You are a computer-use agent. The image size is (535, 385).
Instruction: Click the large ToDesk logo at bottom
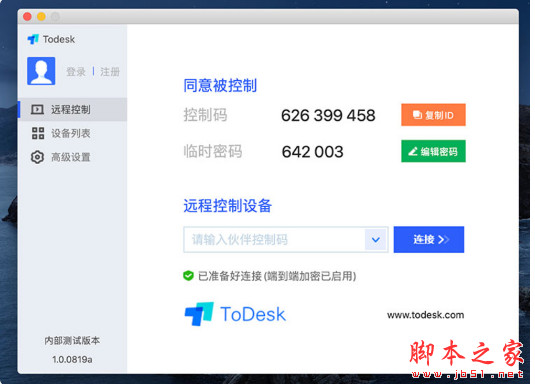pos(235,314)
